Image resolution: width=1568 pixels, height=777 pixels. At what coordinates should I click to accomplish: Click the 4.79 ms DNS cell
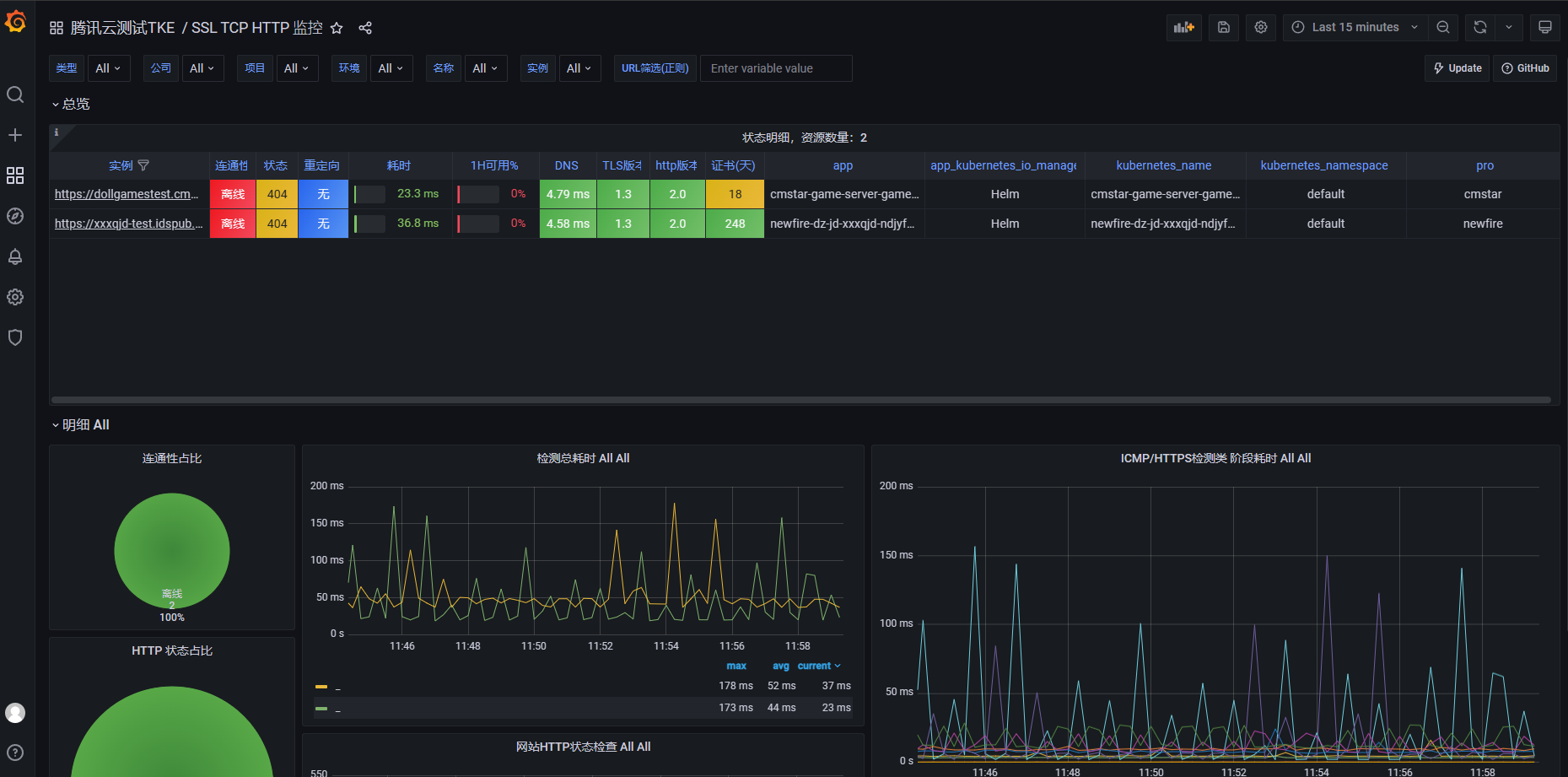(568, 194)
